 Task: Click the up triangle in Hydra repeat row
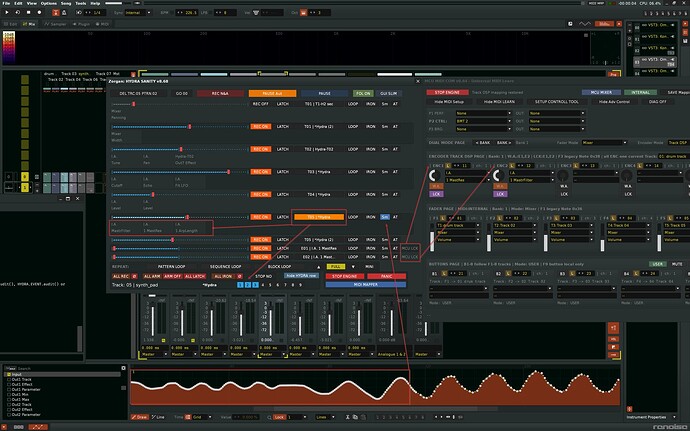point(319,267)
